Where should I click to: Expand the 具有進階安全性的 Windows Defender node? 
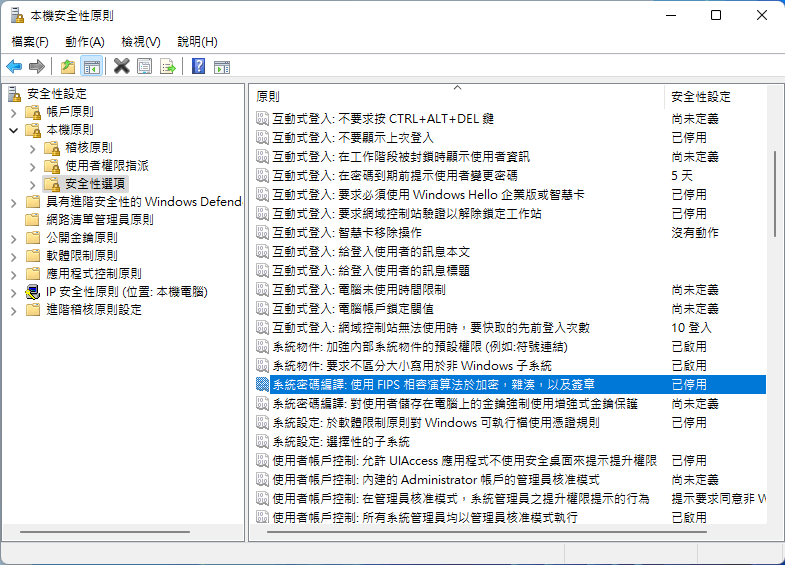[x=14, y=202]
